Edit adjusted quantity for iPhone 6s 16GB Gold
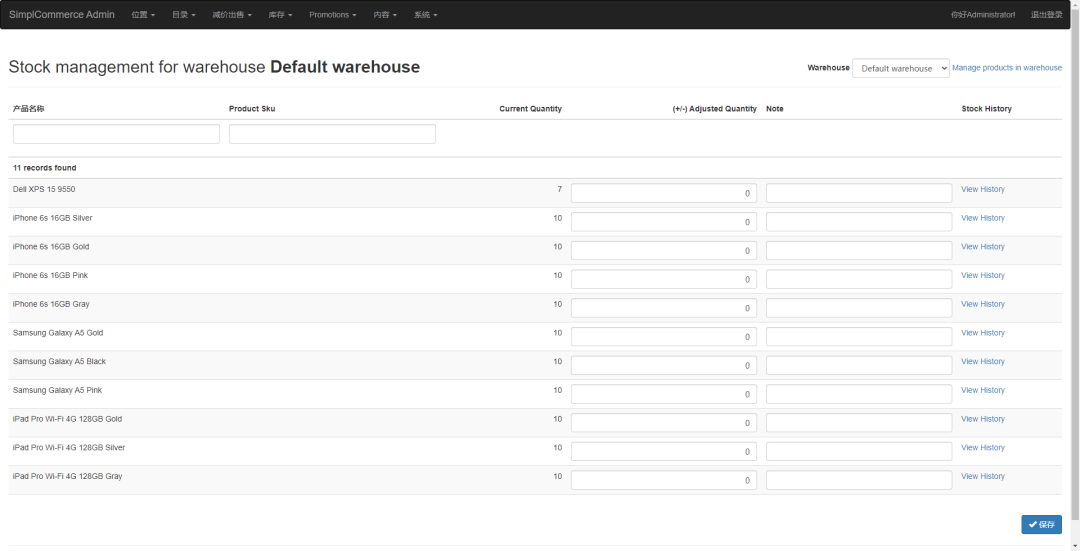This screenshot has width=1080, height=551. click(664, 251)
